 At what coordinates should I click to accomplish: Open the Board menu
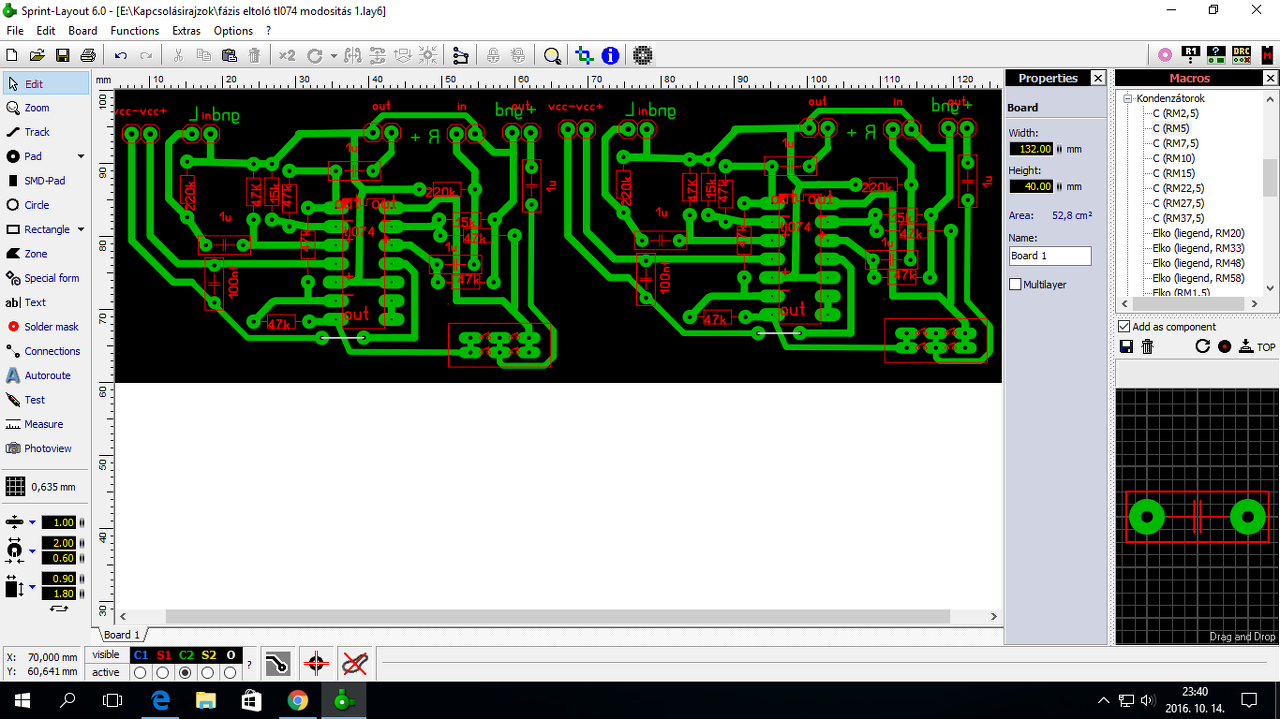(83, 31)
